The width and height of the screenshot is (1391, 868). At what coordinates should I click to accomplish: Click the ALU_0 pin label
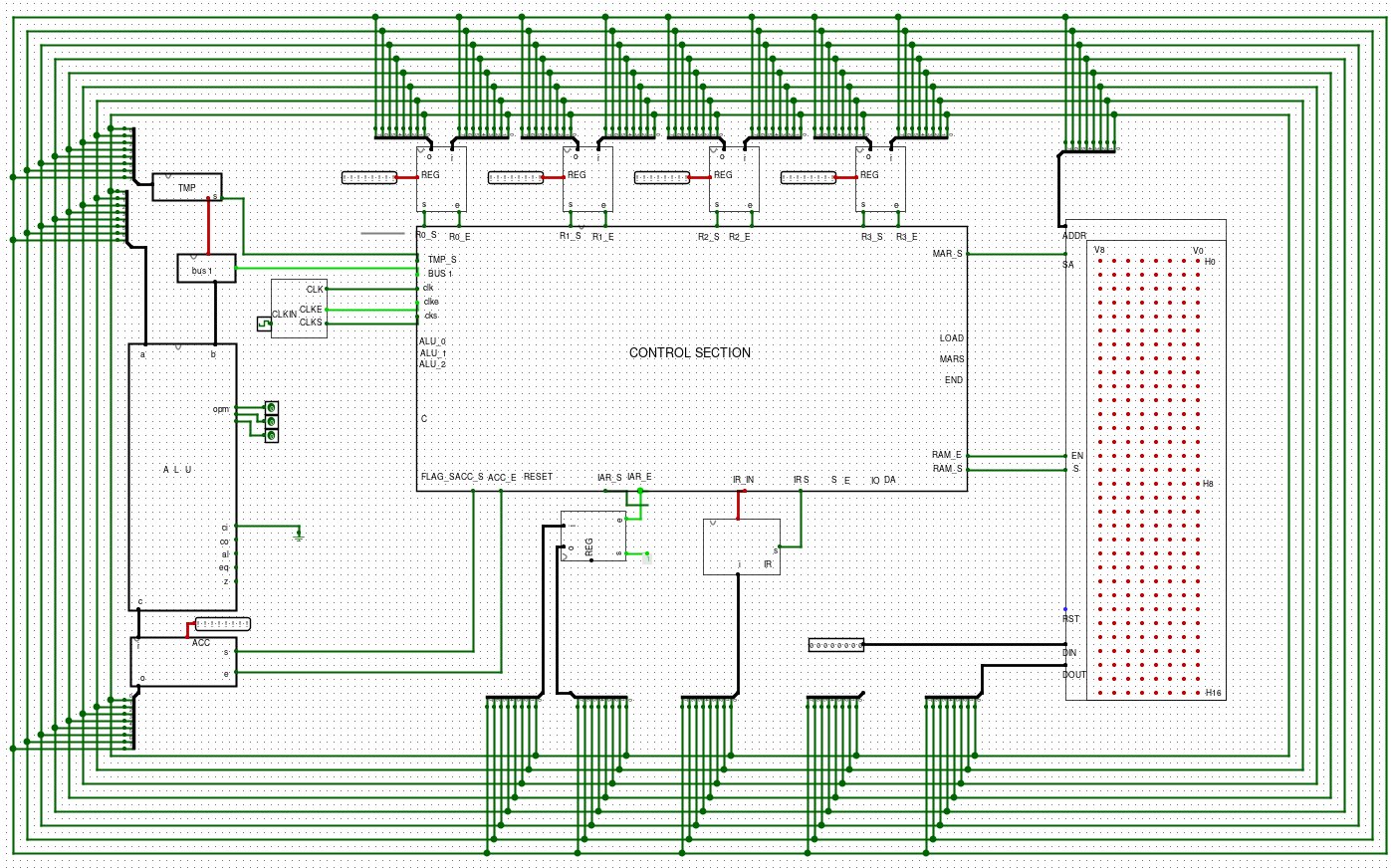[432, 341]
